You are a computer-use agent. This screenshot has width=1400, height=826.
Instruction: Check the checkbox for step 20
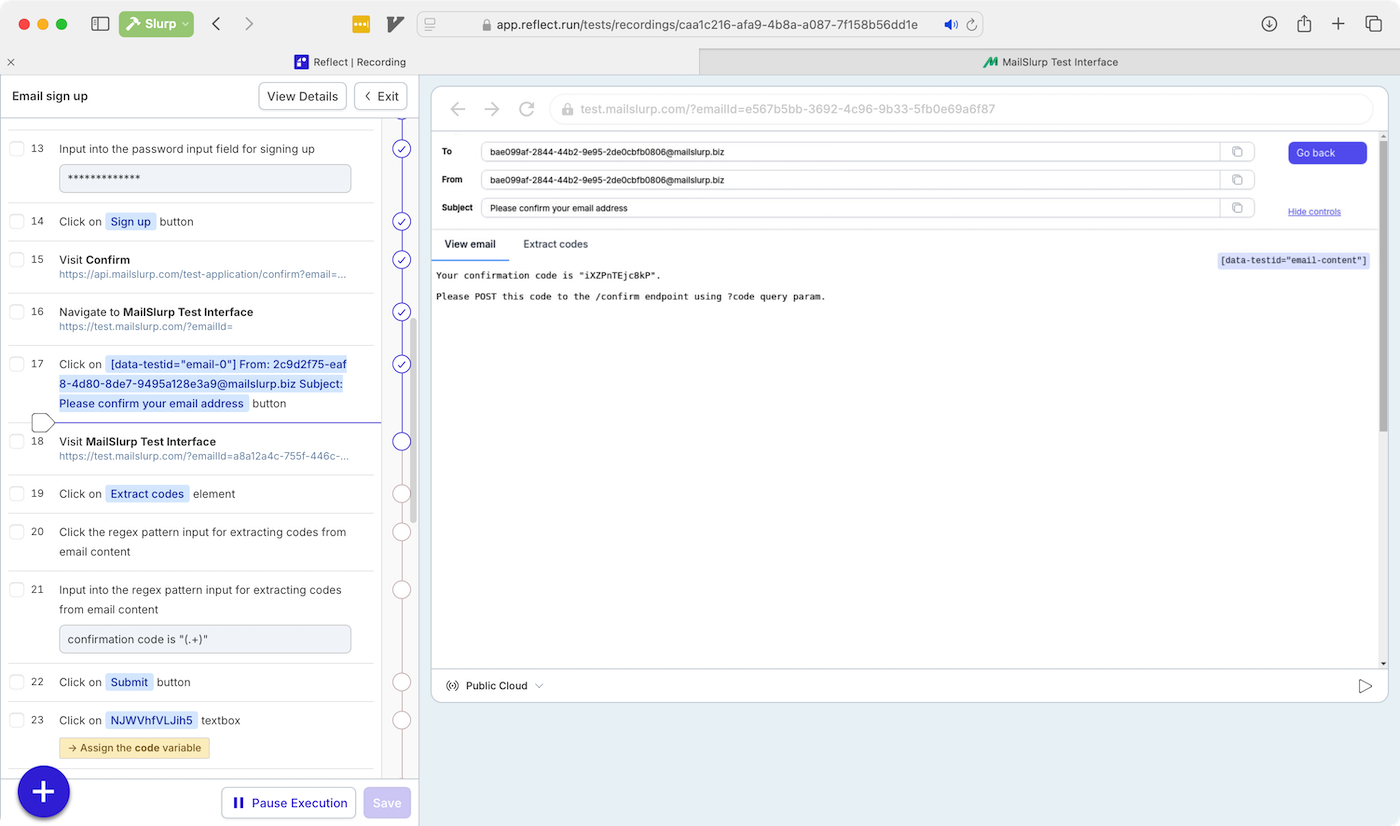17,531
